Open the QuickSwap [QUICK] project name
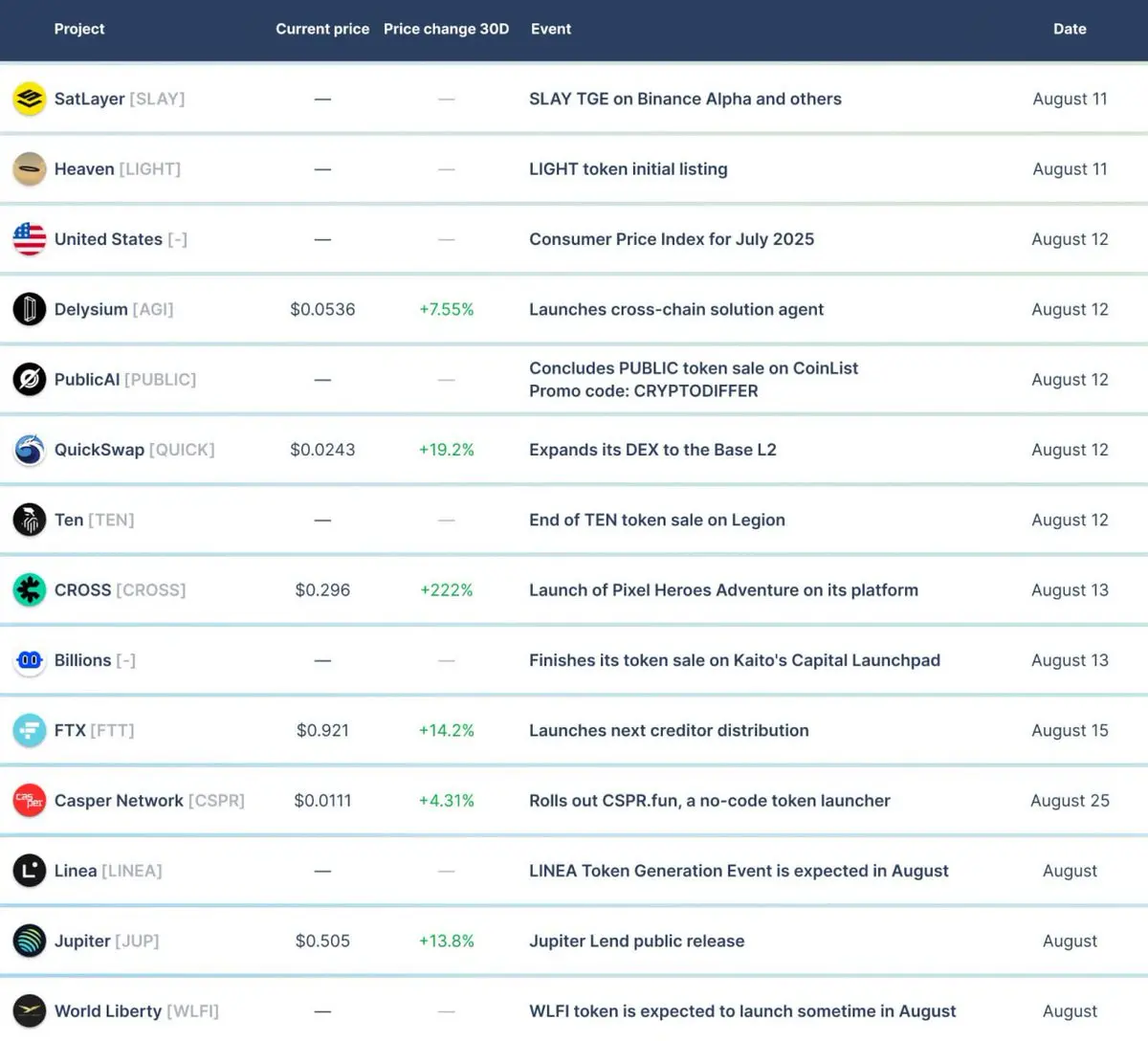Viewport: 1148px width, 1041px height. [x=135, y=450]
